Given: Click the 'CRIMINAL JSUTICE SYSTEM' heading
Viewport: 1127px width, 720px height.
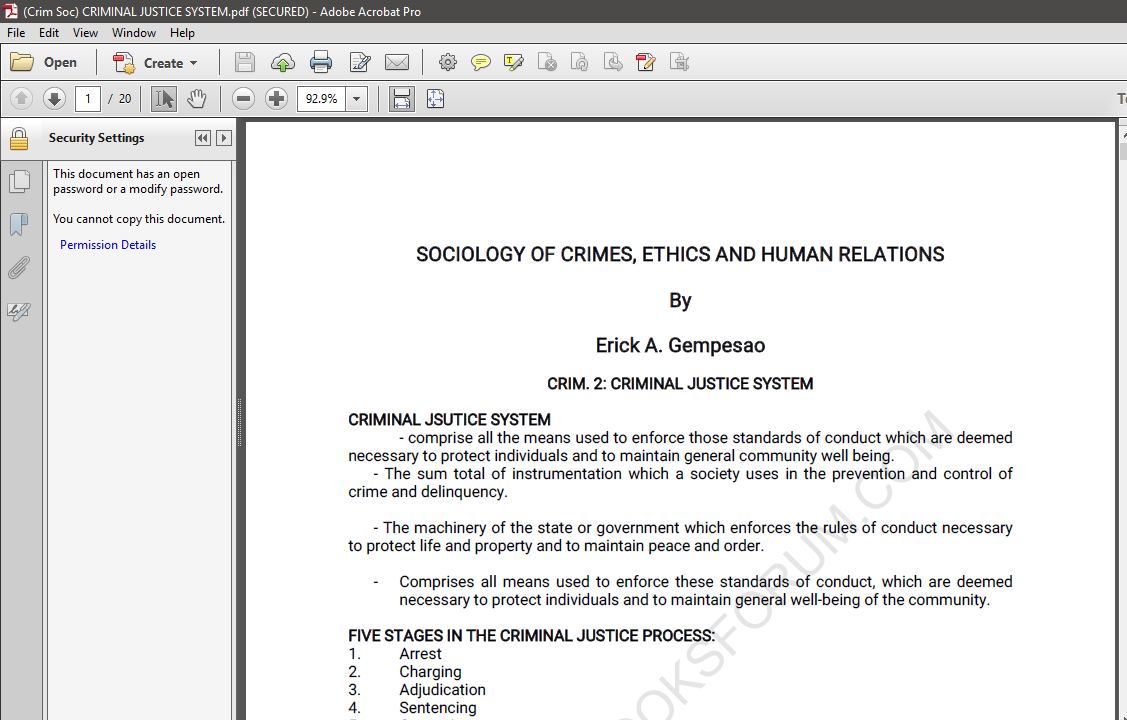Looking at the screenshot, I should (x=449, y=420).
